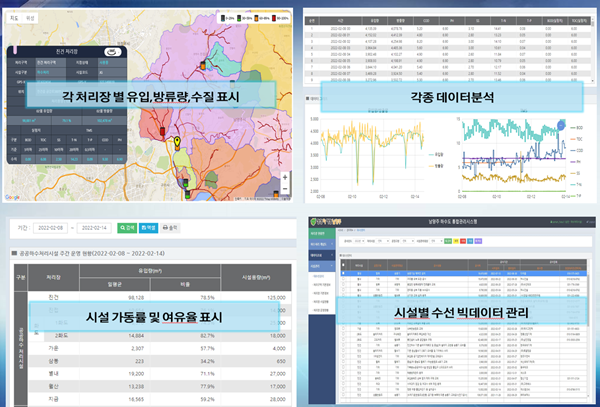This screenshot has width=600, height=407.
Task: Click the 가운 row name in the weekly table
Action: (x=54, y=348)
